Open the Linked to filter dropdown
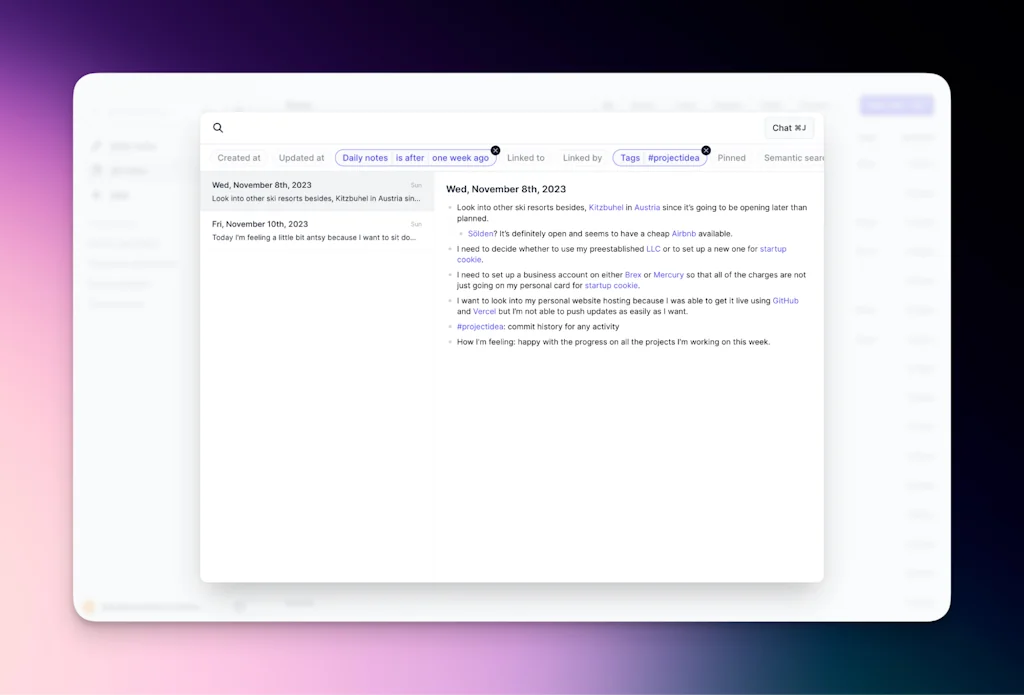 click(x=527, y=157)
